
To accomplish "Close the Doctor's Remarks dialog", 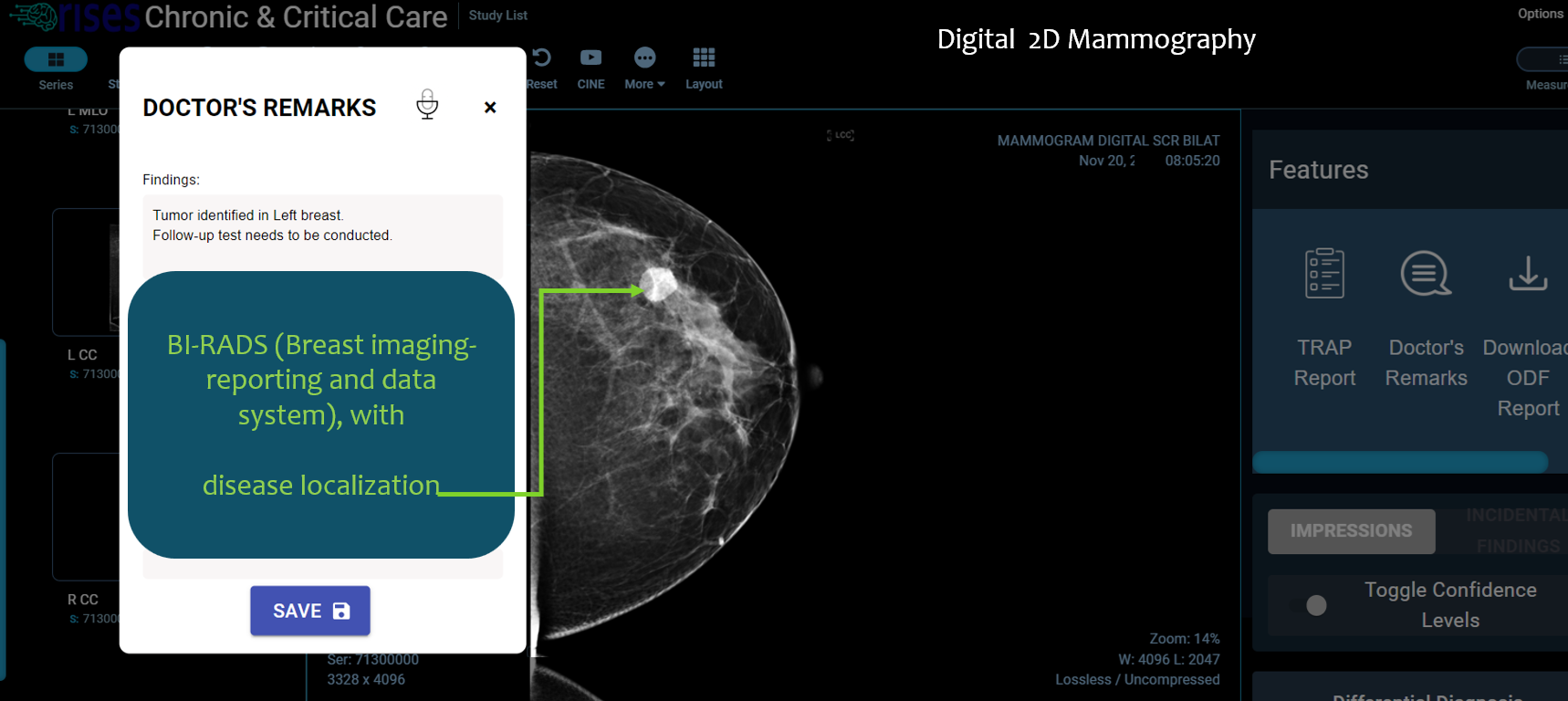I will pos(490,108).
